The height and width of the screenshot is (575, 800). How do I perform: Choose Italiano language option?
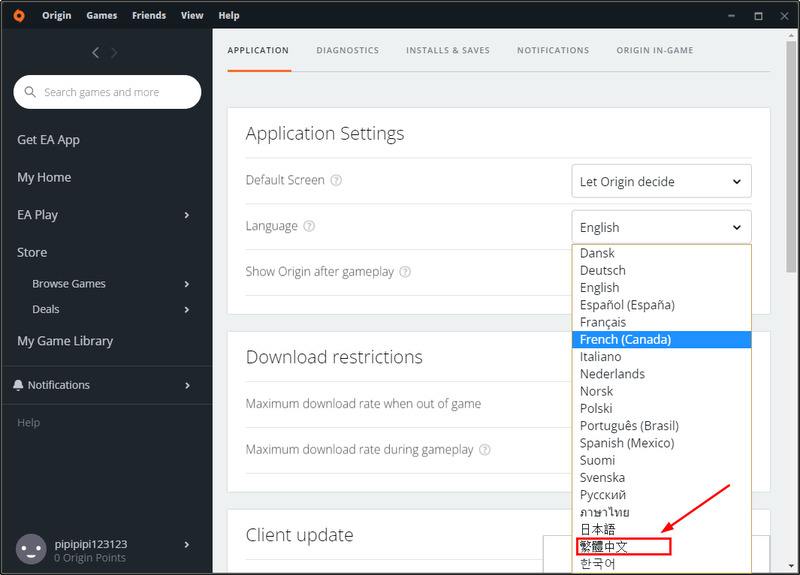click(x=661, y=357)
